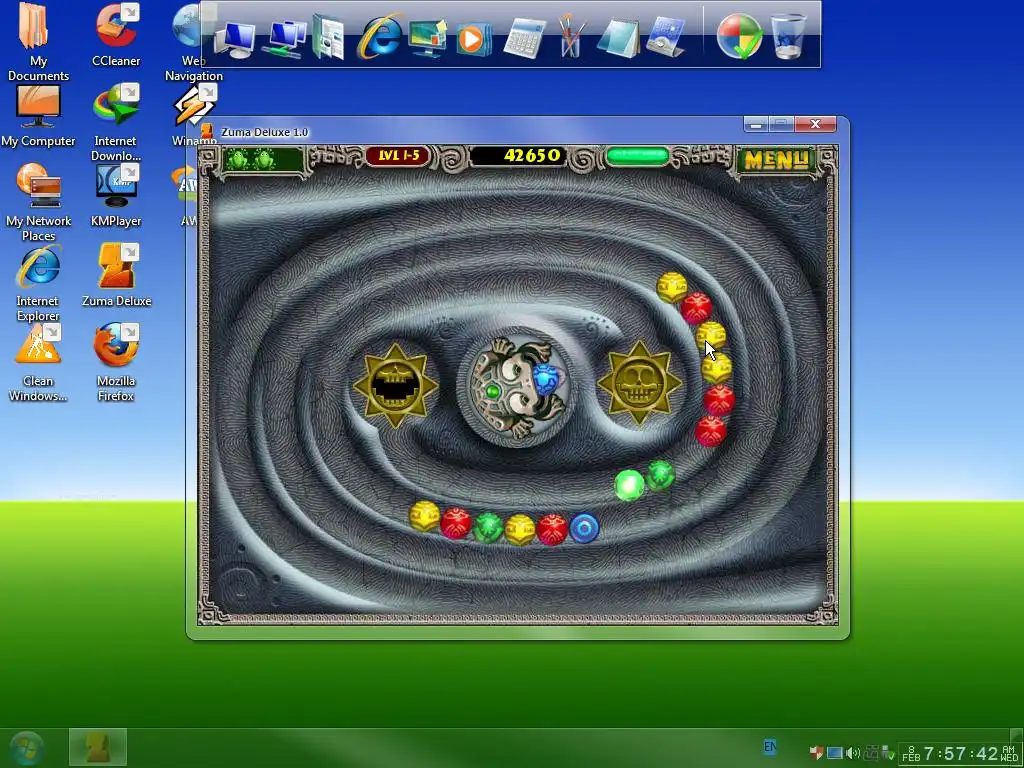Click the blue ring ball in the chain

tap(584, 528)
